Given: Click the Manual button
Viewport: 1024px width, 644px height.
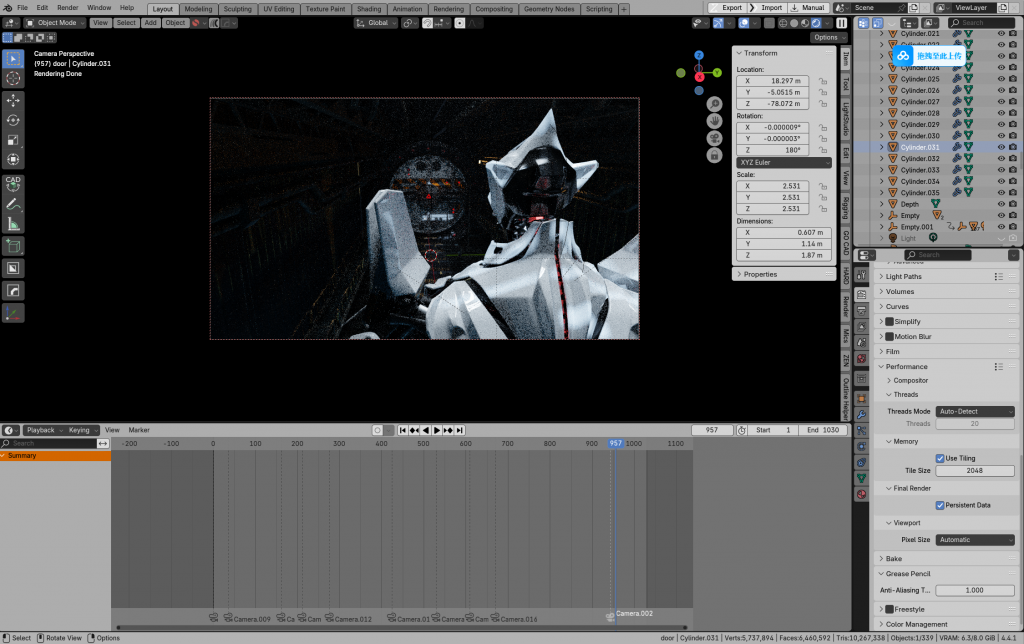Looking at the screenshot, I should [808, 8].
